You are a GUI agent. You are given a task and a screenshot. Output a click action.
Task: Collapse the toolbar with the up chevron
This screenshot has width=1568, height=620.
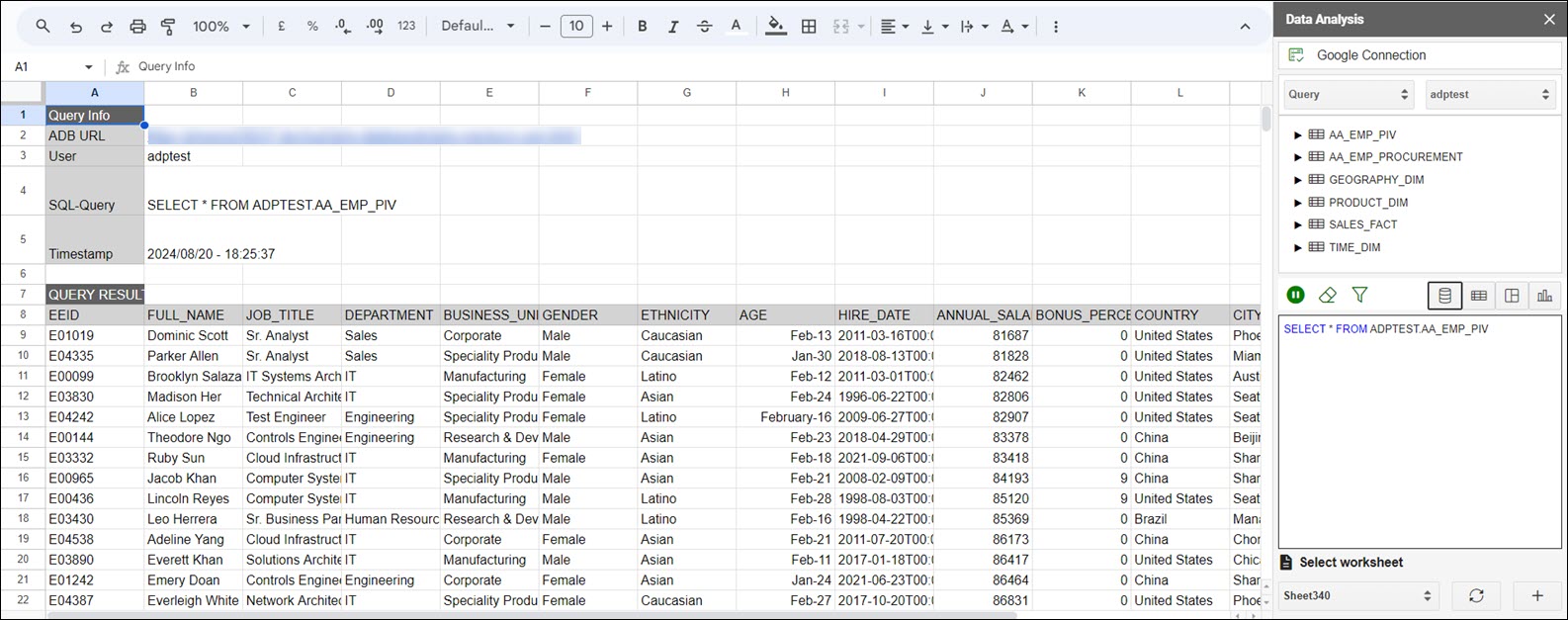coord(1246,27)
